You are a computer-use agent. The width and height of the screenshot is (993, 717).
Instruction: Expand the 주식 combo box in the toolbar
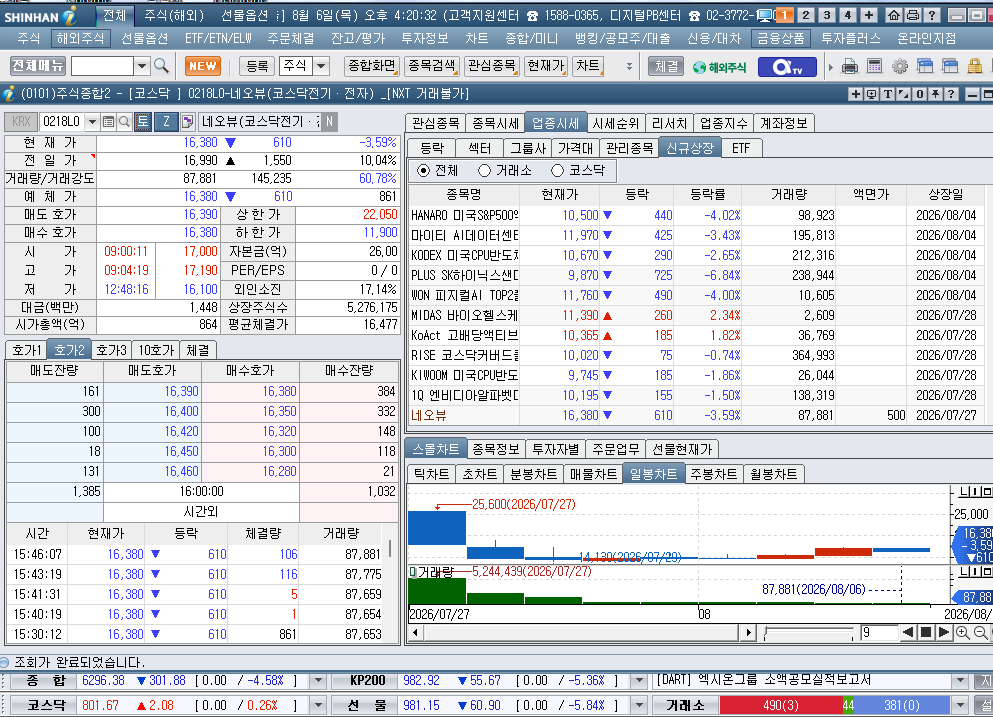pyautogui.click(x=321, y=66)
